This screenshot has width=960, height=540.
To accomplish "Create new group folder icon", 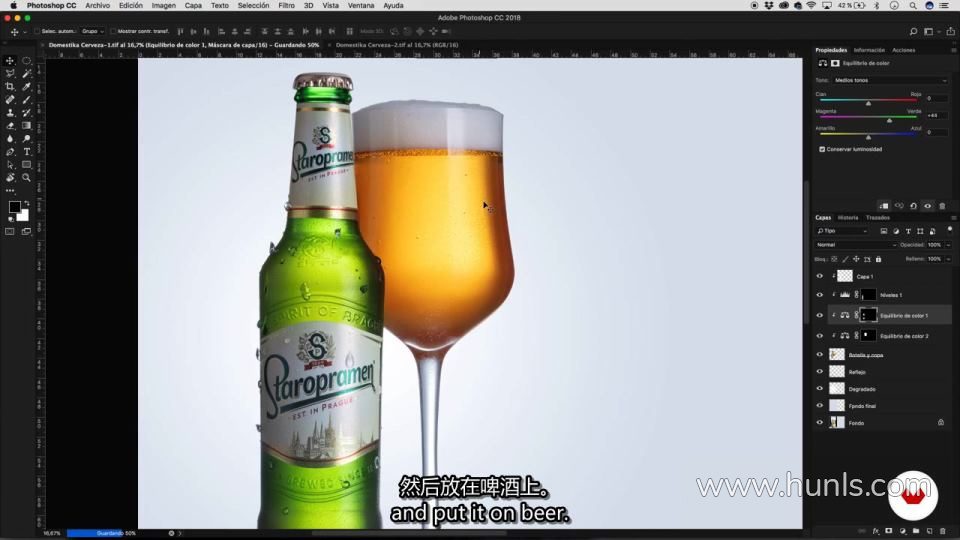I will pyautogui.click(x=916, y=531).
